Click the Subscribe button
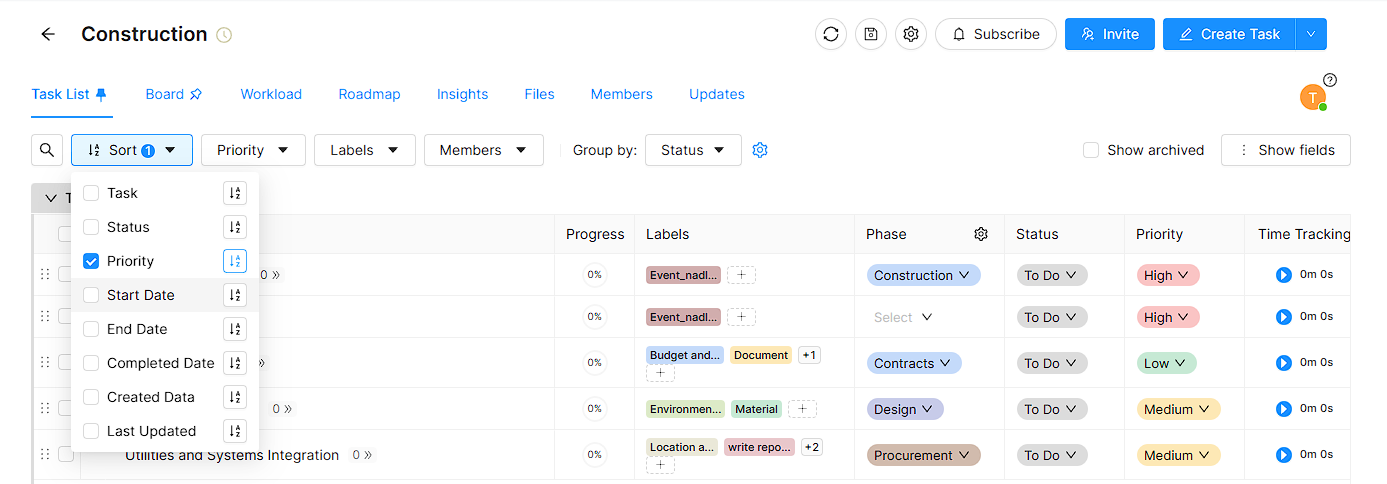The height and width of the screenshot is (484, 1387). [995, 34]
